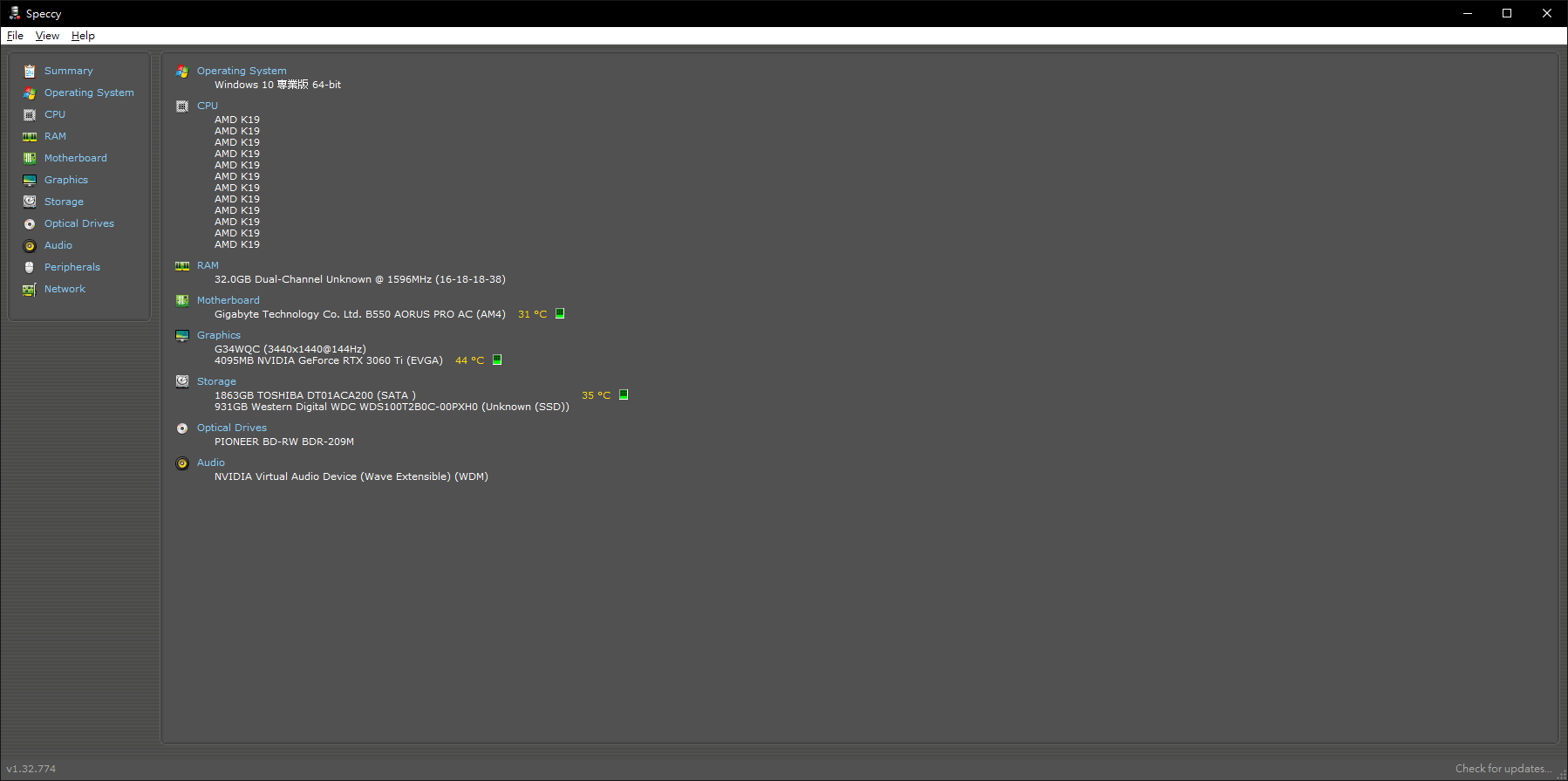The image size is (1568, 781).
Task: Maximize the Speccy window
Action: coord(1507,13)
